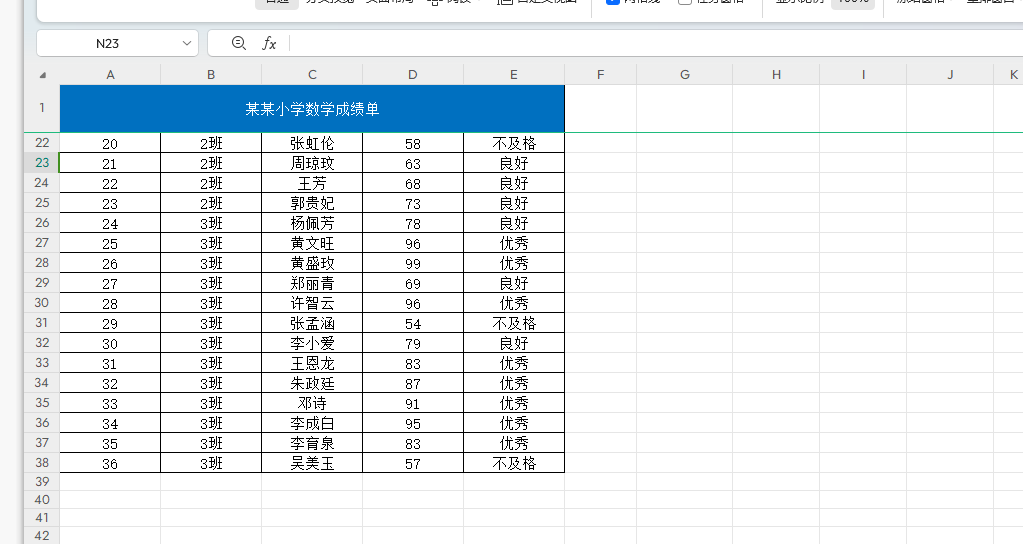Select row 1 header

[42, 108]
